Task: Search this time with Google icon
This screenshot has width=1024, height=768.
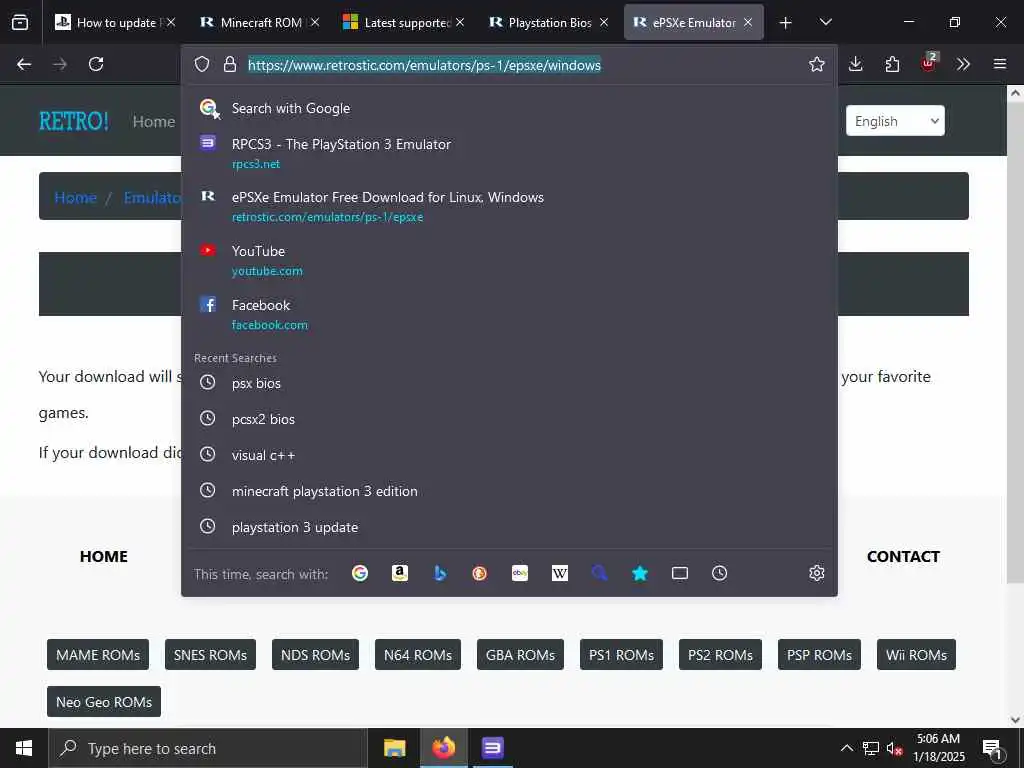Action: [360, 573]
